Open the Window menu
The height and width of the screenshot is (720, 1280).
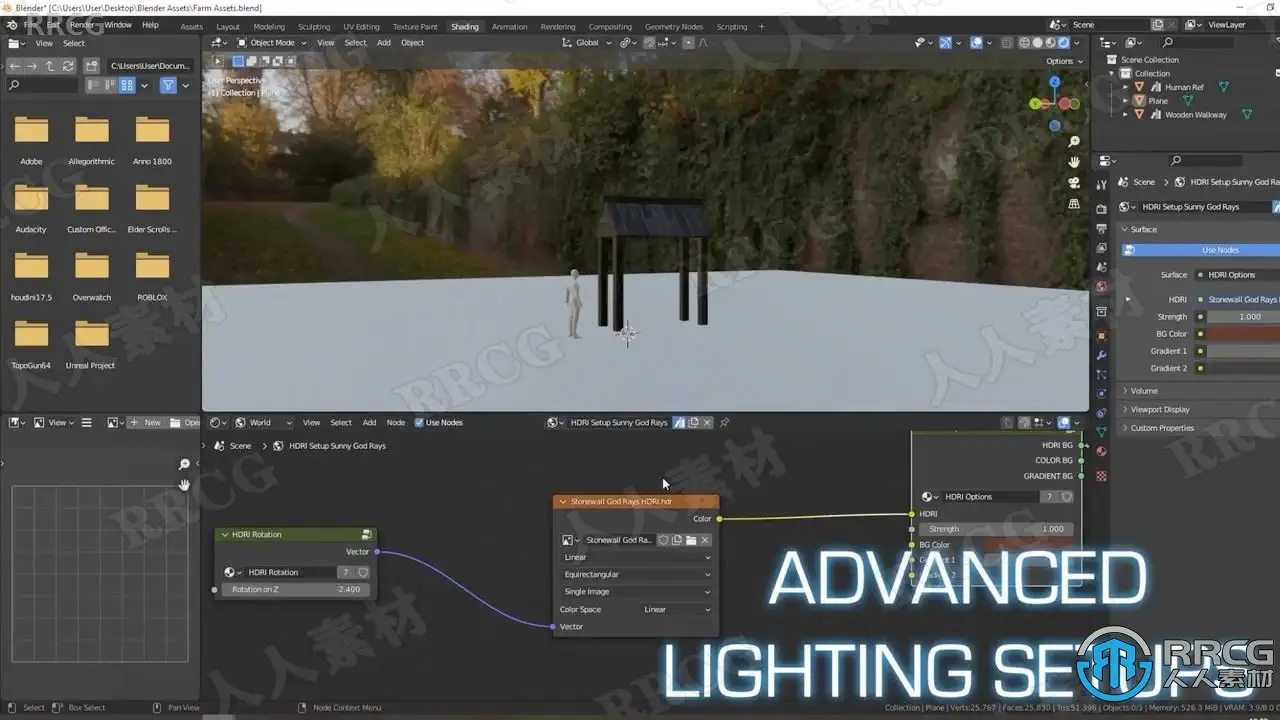point(118,25)
